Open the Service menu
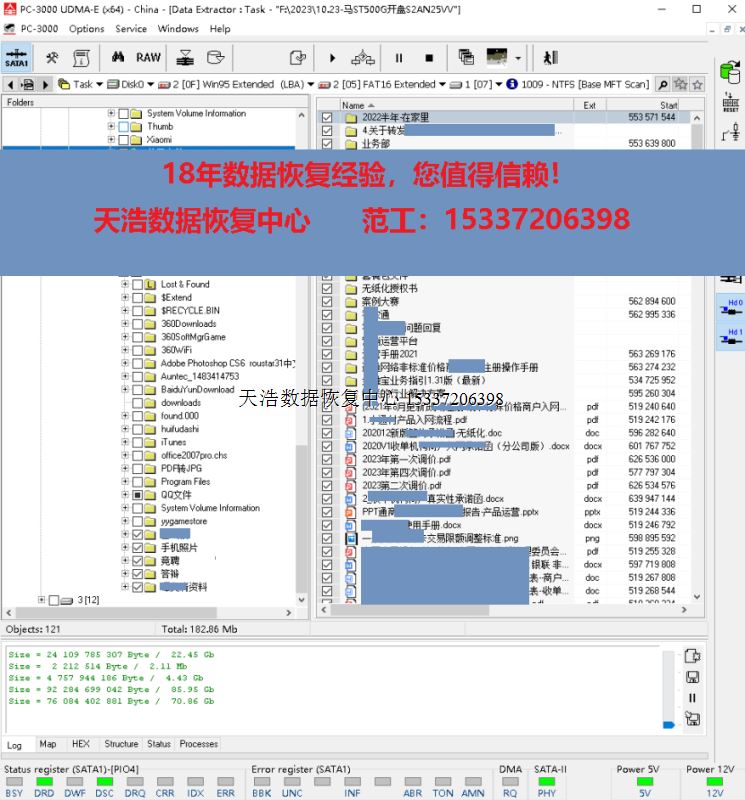The image size is (745, 800). [x=131, y=29]
